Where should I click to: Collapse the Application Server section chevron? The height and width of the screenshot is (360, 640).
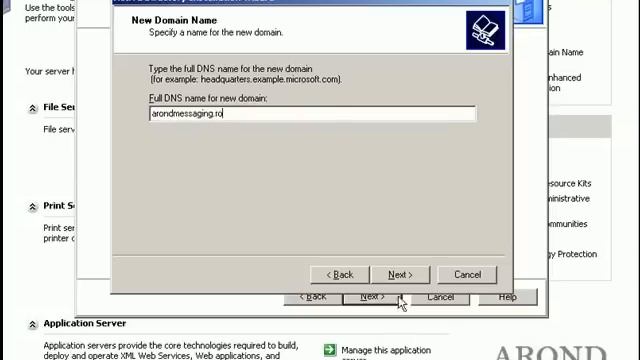click(32, 324)
